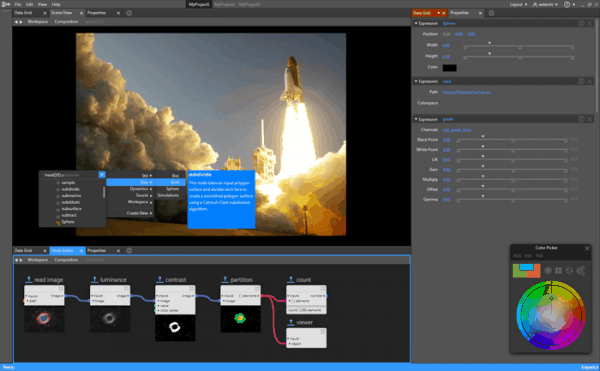The height and width of the screenshot is (371, 600).
Task: Click Workspace breadcrumb in Scene View
Action: (x=38, y=22)
